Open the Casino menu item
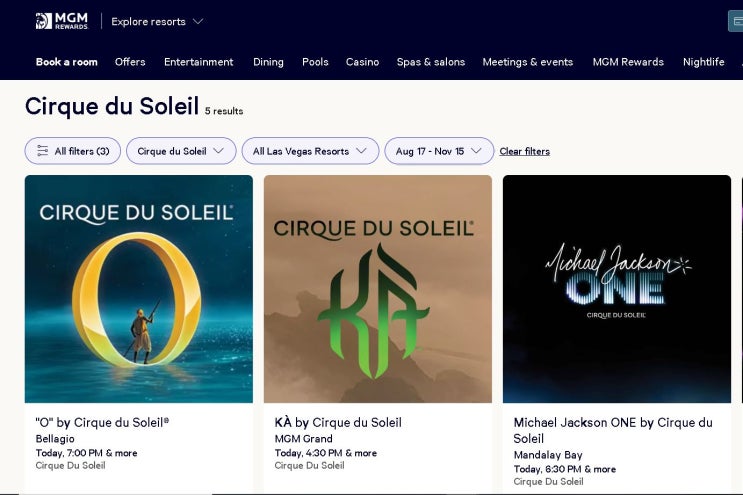This screenshot has width=743, height=495. (x=362, y=62)
